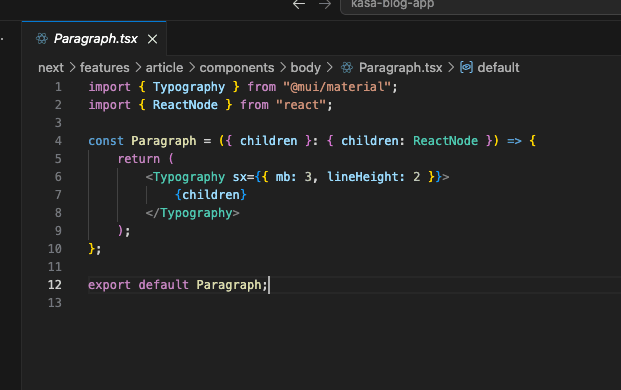
Task: Click the symbol icon beside 'default' breadcrumb
Action: [467, 67]
